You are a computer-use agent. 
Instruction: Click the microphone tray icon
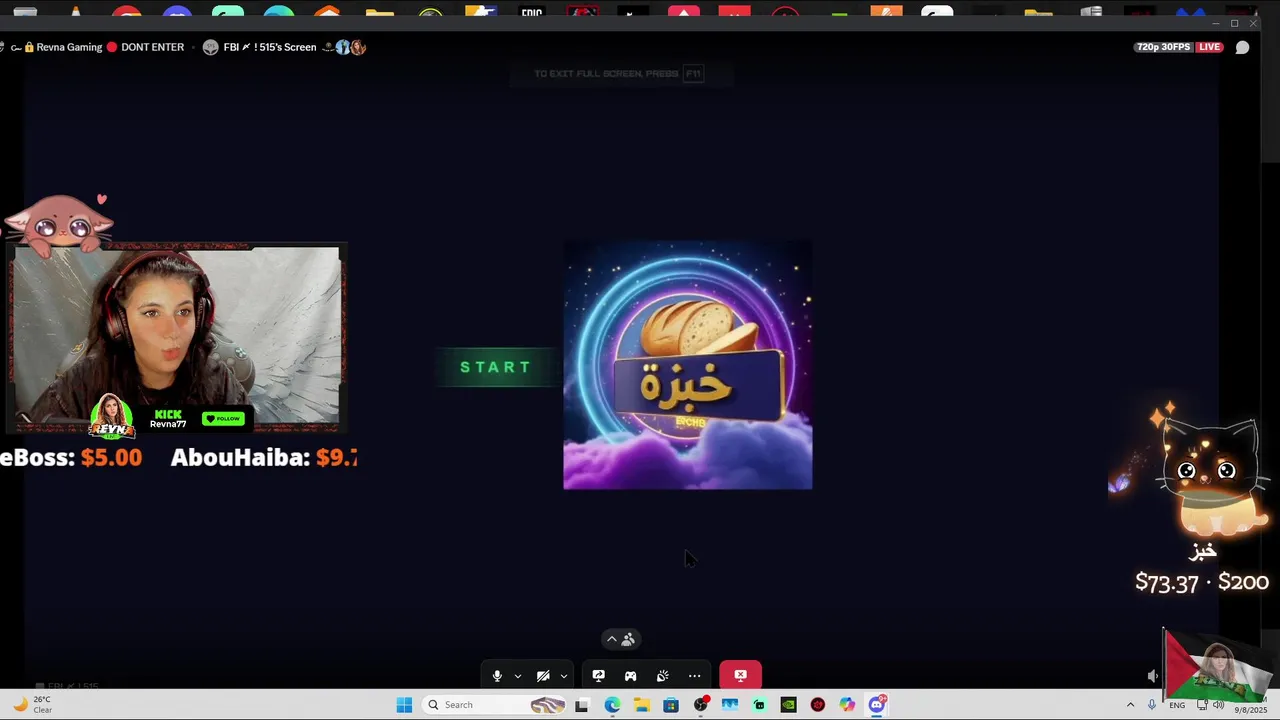1152,705
